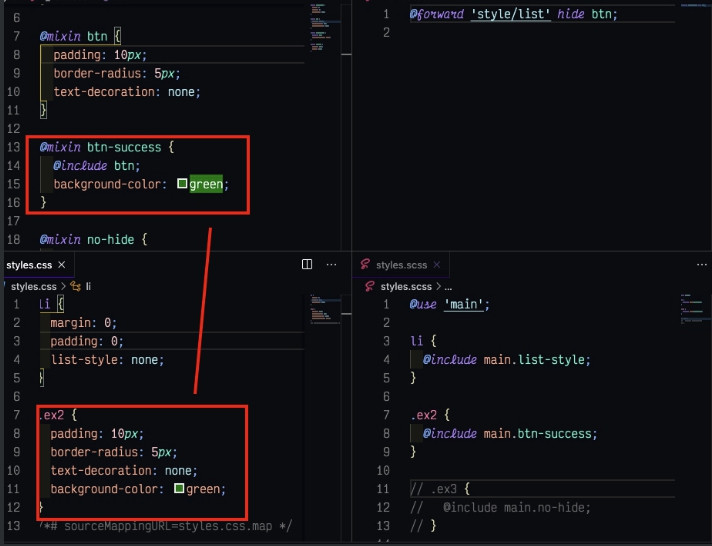
Task: Open the li breadcrumb symbol dropdown
Action: pyautogui.click(x=88, y=287)
